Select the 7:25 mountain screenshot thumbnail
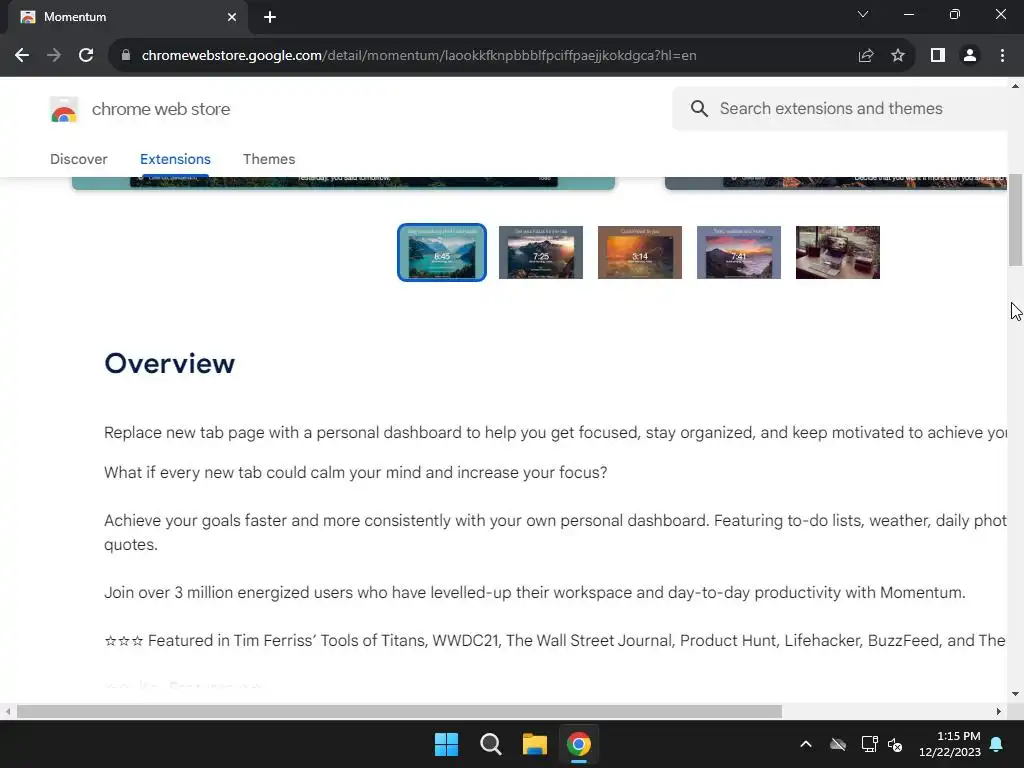 click(541, 253)
